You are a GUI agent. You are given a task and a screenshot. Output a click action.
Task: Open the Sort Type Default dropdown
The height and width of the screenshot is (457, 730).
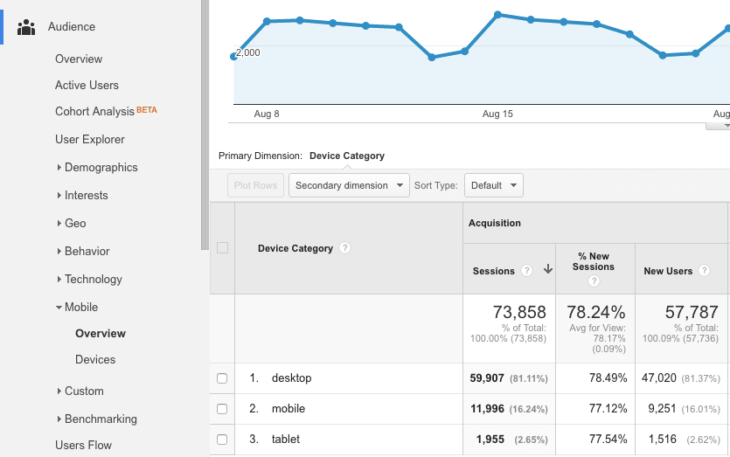pyautogui.click(x=493, y=185)
